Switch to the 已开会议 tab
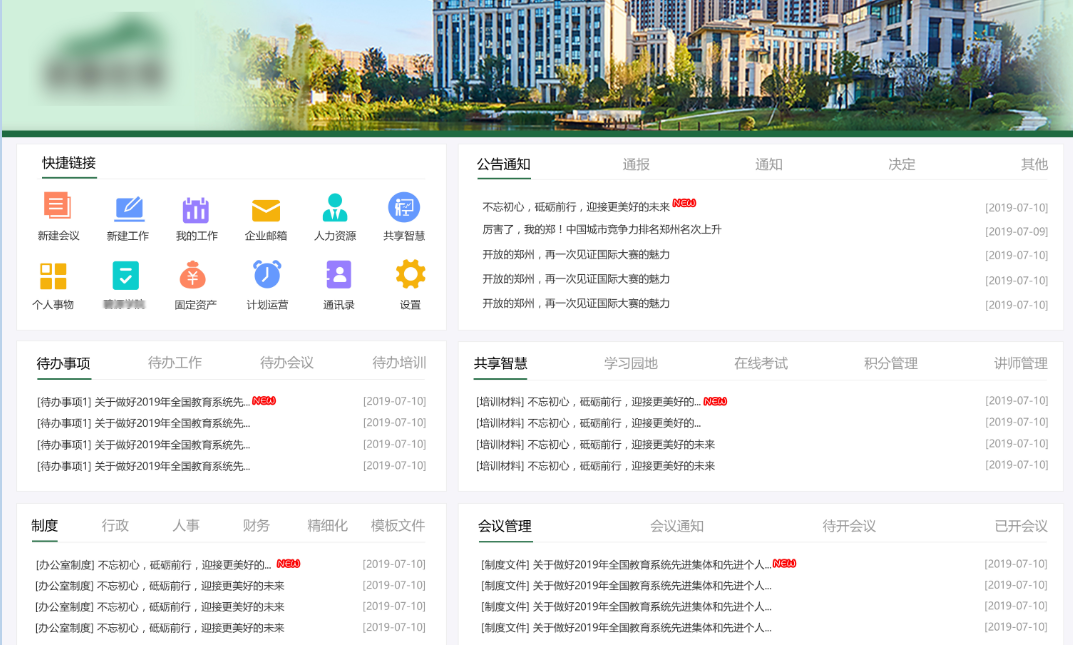 [x=1020, y=526]
